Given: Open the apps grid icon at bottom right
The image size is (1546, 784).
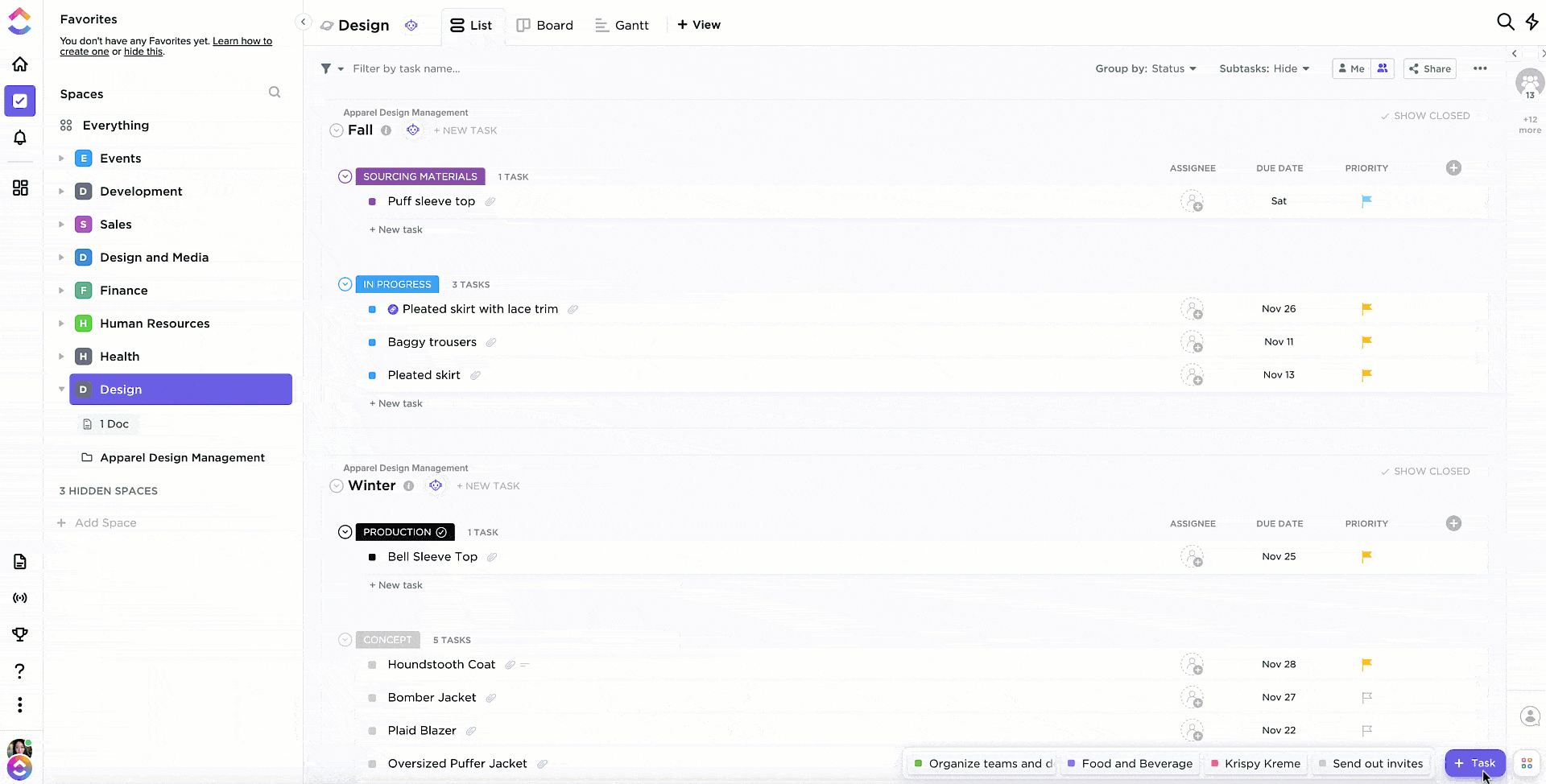Looking at the screenshot, I should coord(1527,763).
